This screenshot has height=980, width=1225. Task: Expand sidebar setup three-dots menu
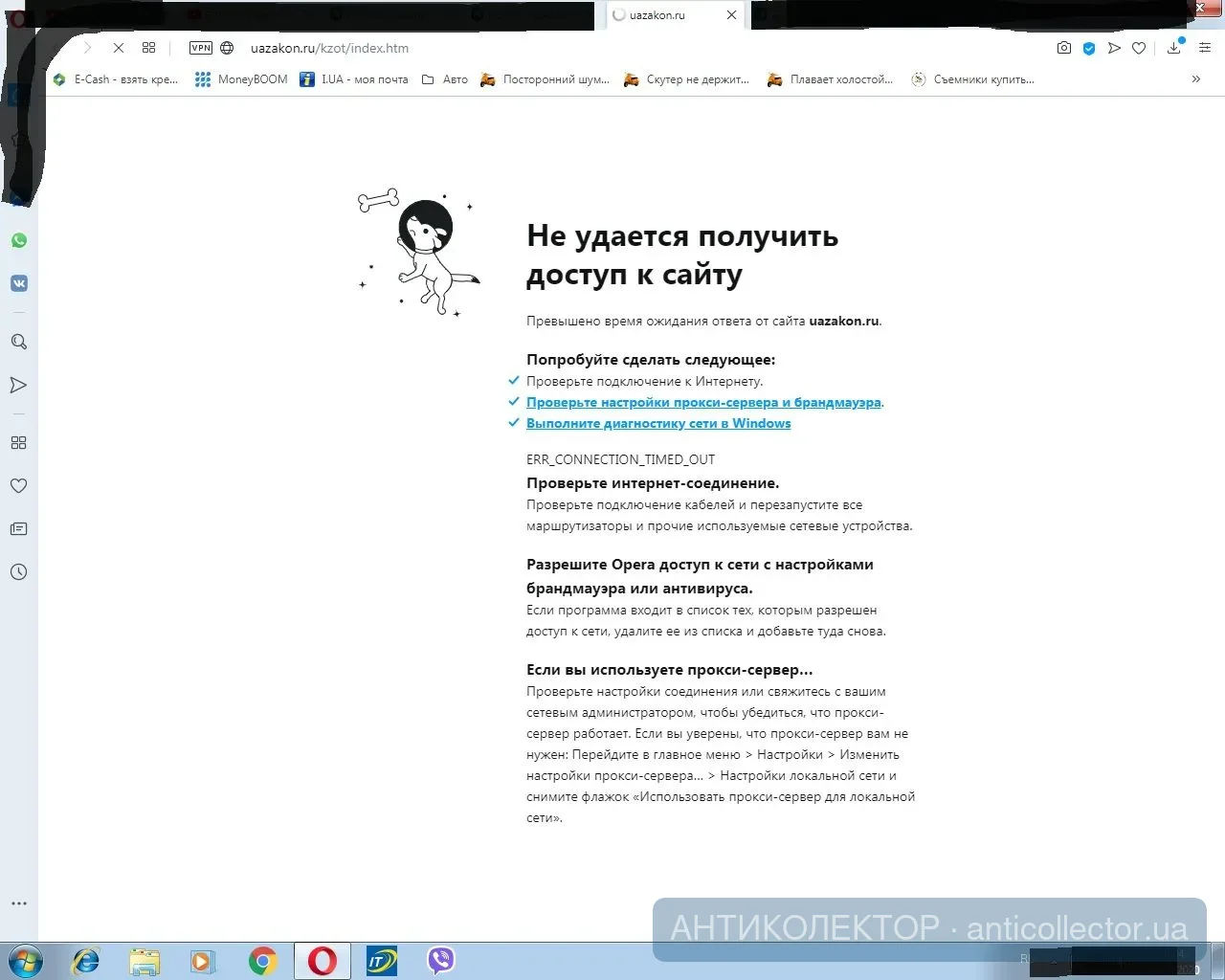click(x=18, y=903)
